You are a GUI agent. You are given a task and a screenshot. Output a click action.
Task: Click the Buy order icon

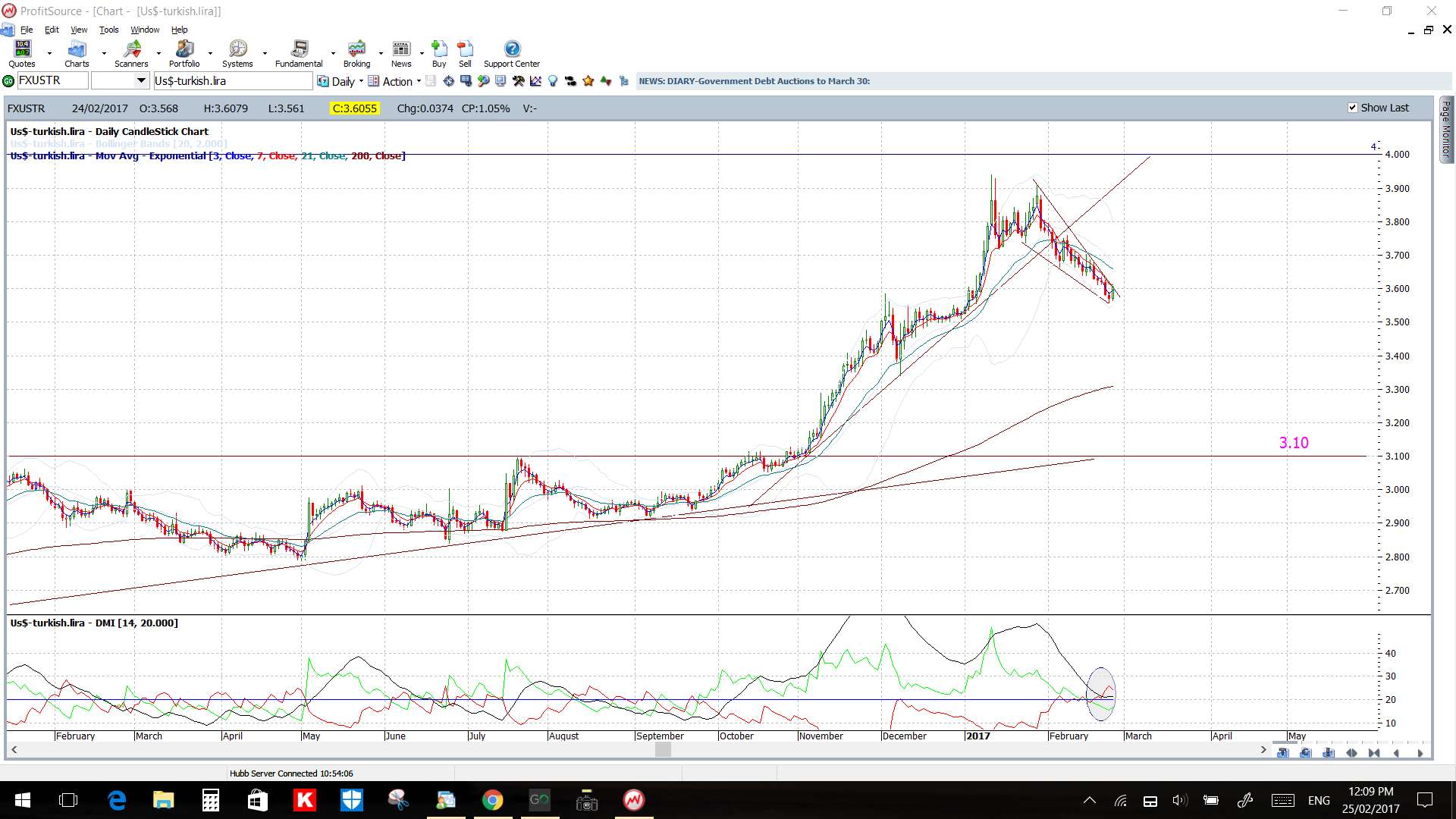pos(439,53)
